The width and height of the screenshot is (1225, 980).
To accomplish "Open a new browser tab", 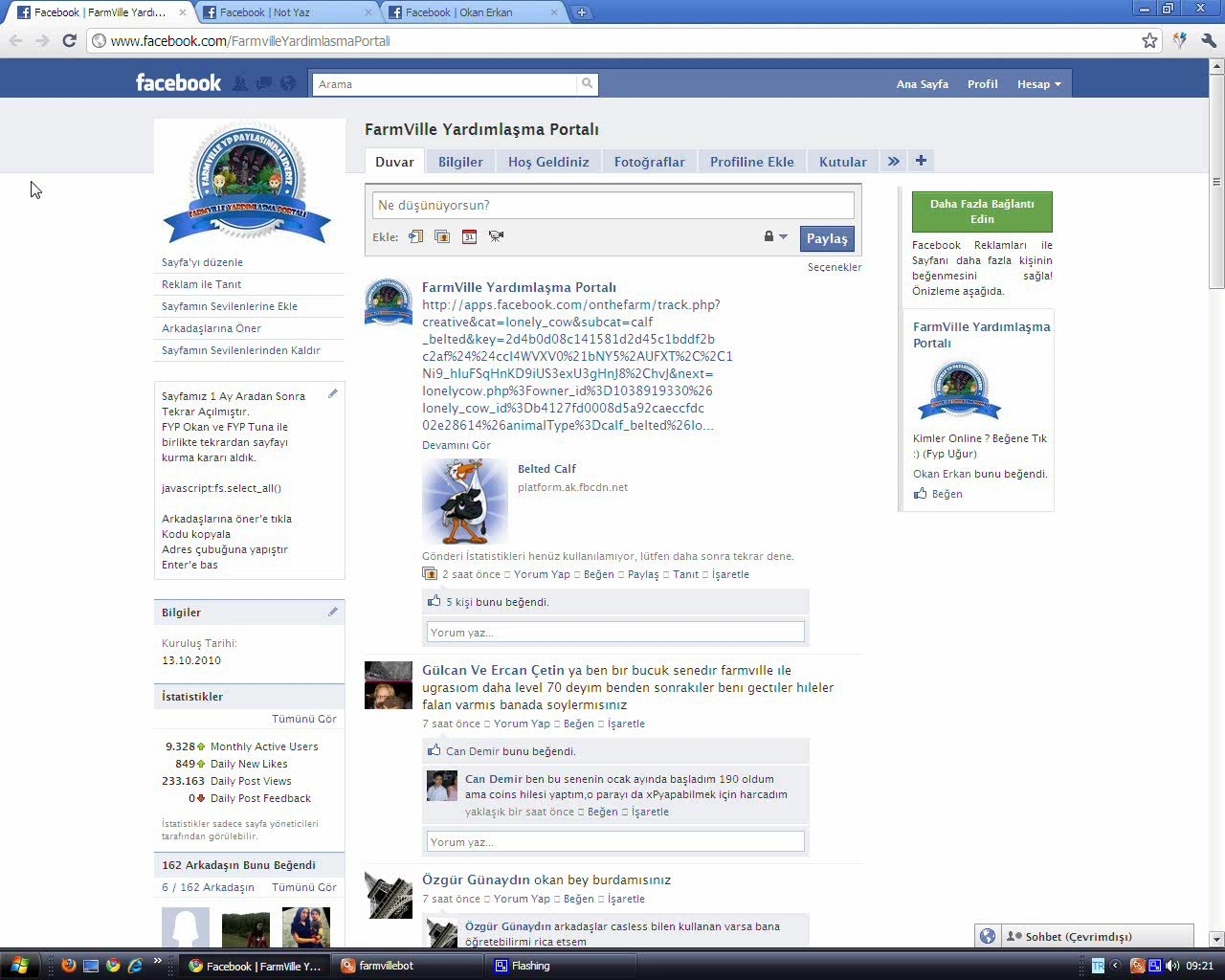I will point(581,12).
